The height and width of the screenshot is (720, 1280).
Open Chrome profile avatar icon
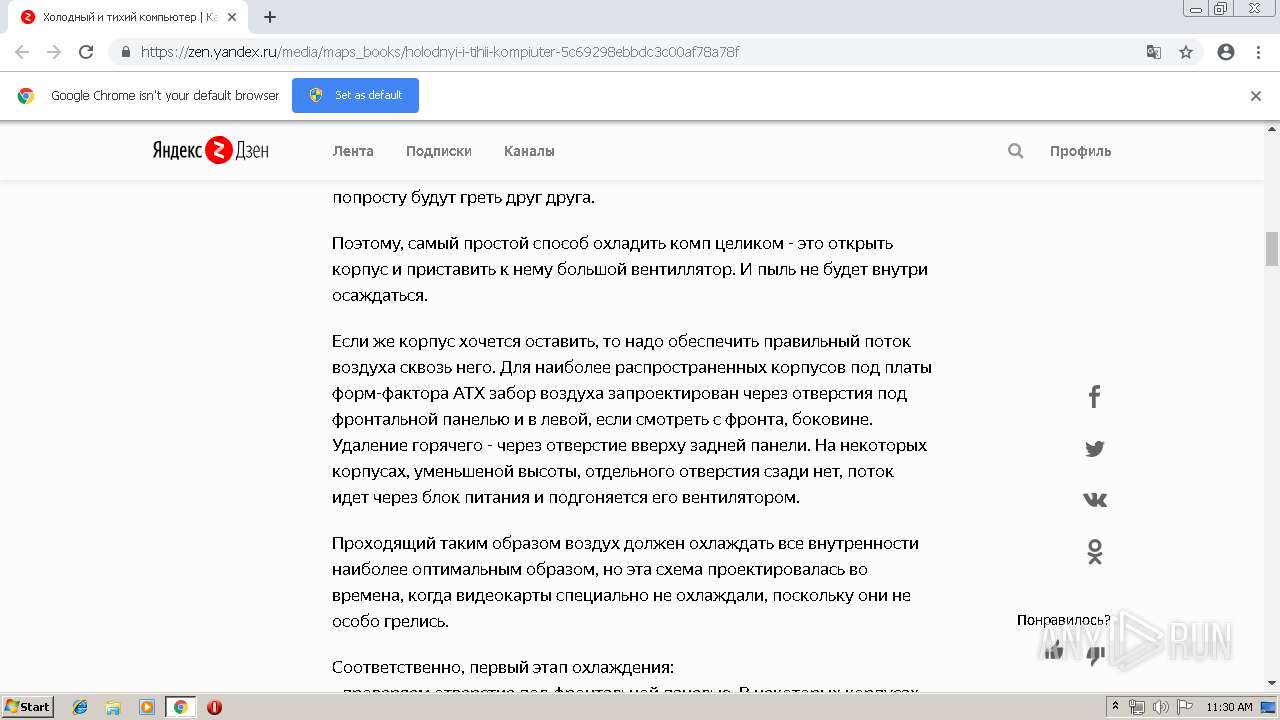click(x=1226, y=52)
